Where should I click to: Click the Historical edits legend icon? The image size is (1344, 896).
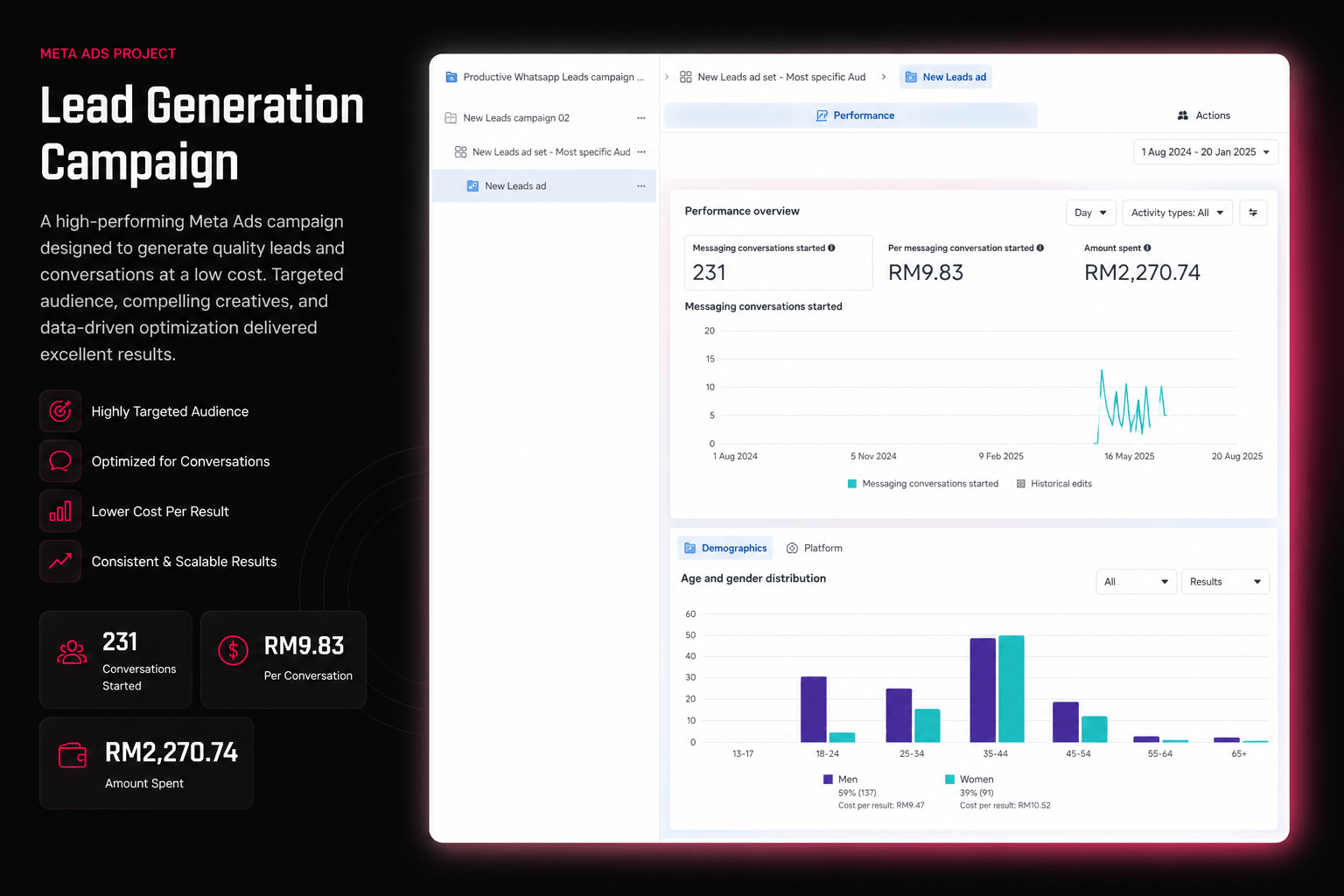click(x=1021, y=484)
